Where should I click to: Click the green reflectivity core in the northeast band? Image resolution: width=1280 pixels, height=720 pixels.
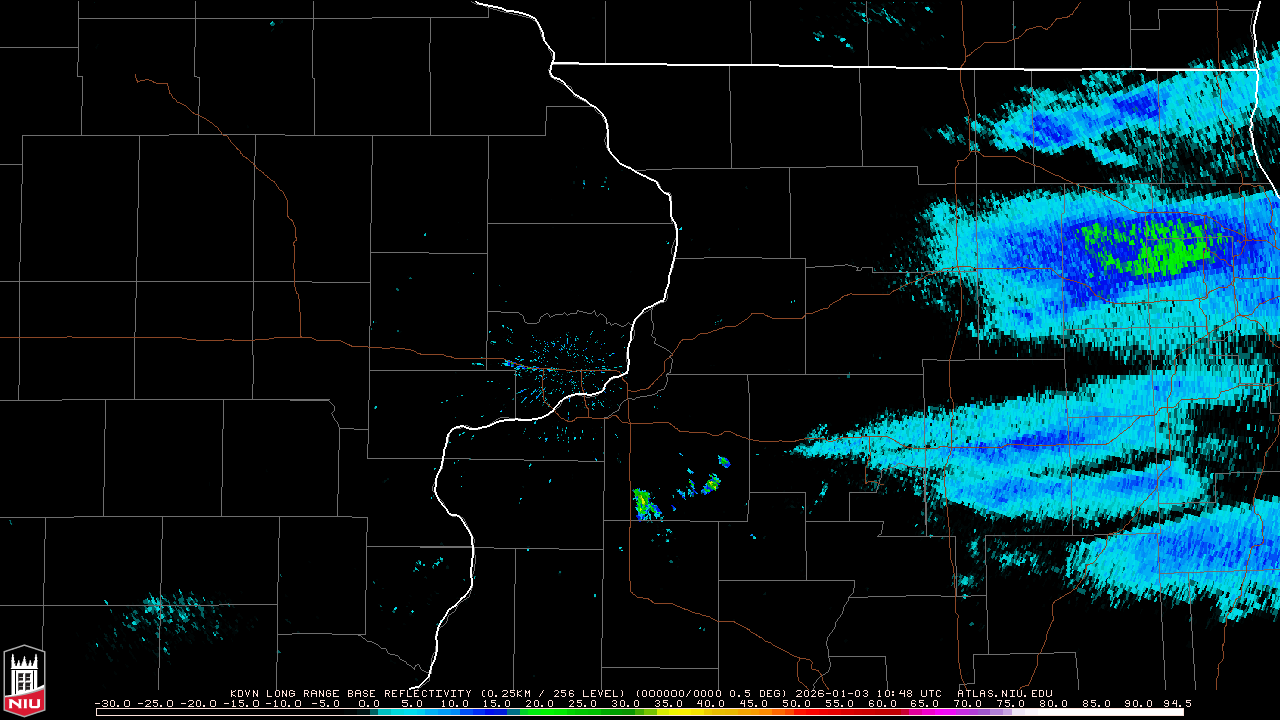1150,247
